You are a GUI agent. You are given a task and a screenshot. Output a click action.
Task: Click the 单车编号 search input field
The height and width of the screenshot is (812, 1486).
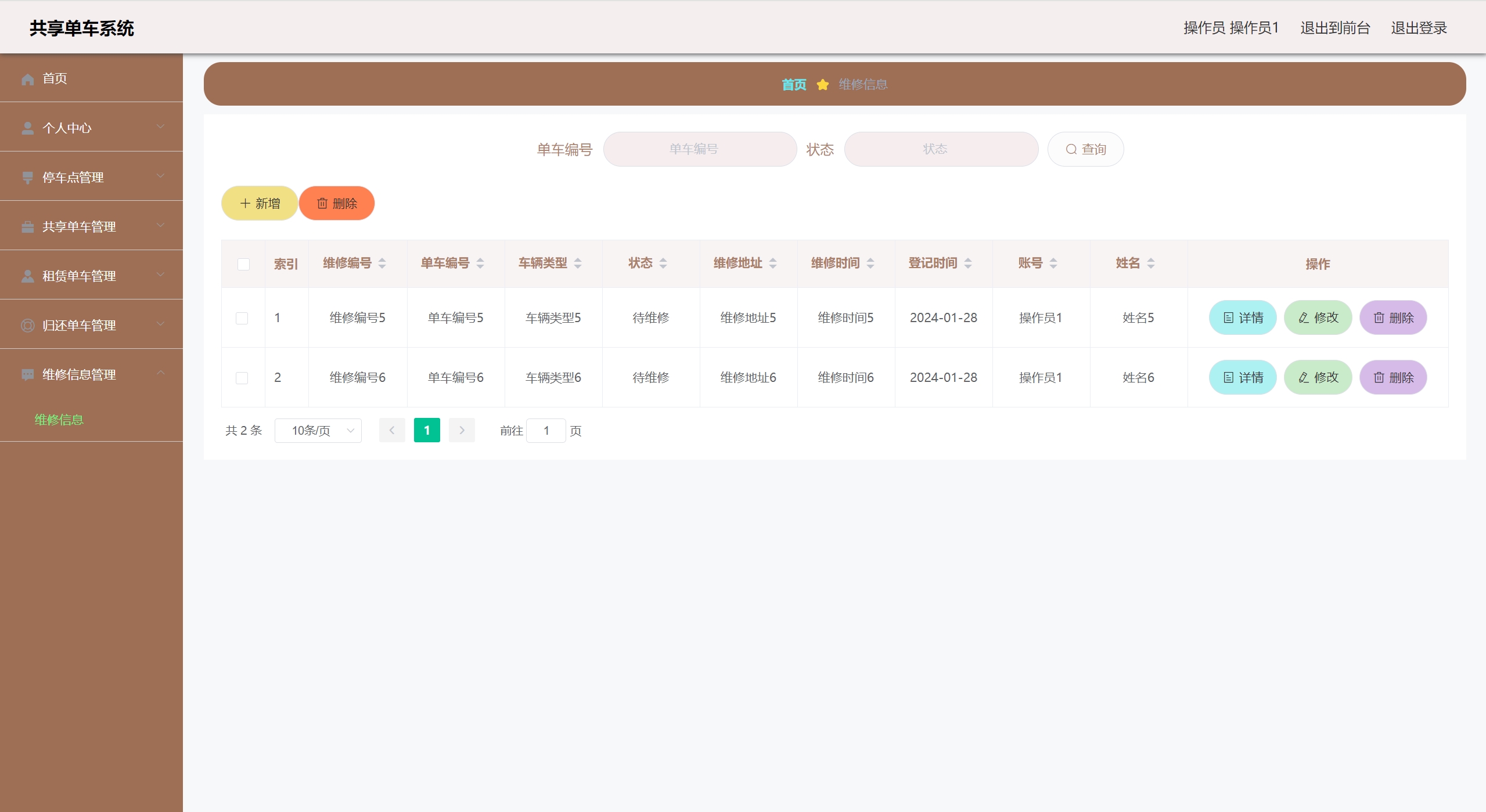pos(700,150)
